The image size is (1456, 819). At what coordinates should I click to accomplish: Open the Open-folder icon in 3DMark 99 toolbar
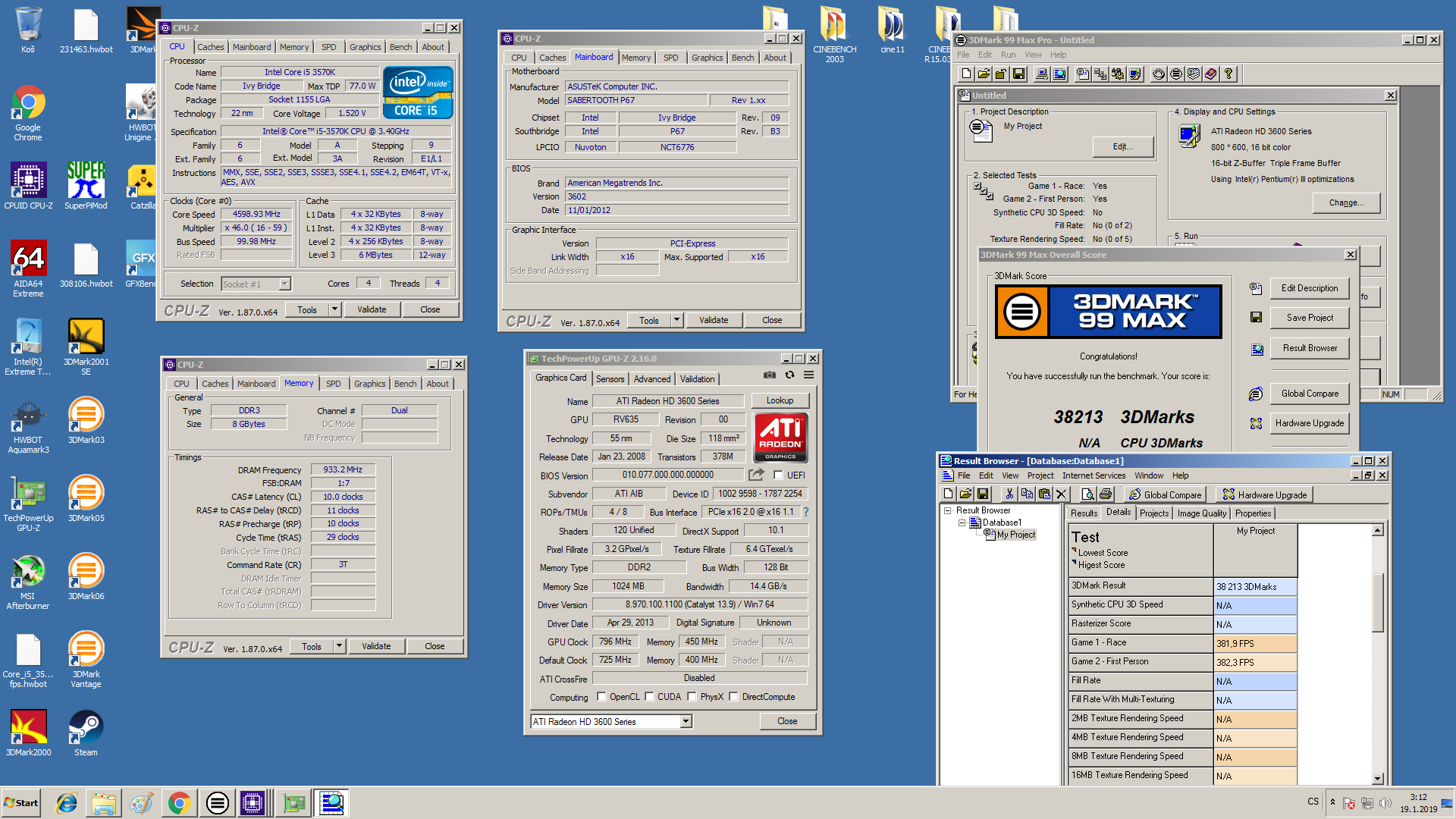984,74
